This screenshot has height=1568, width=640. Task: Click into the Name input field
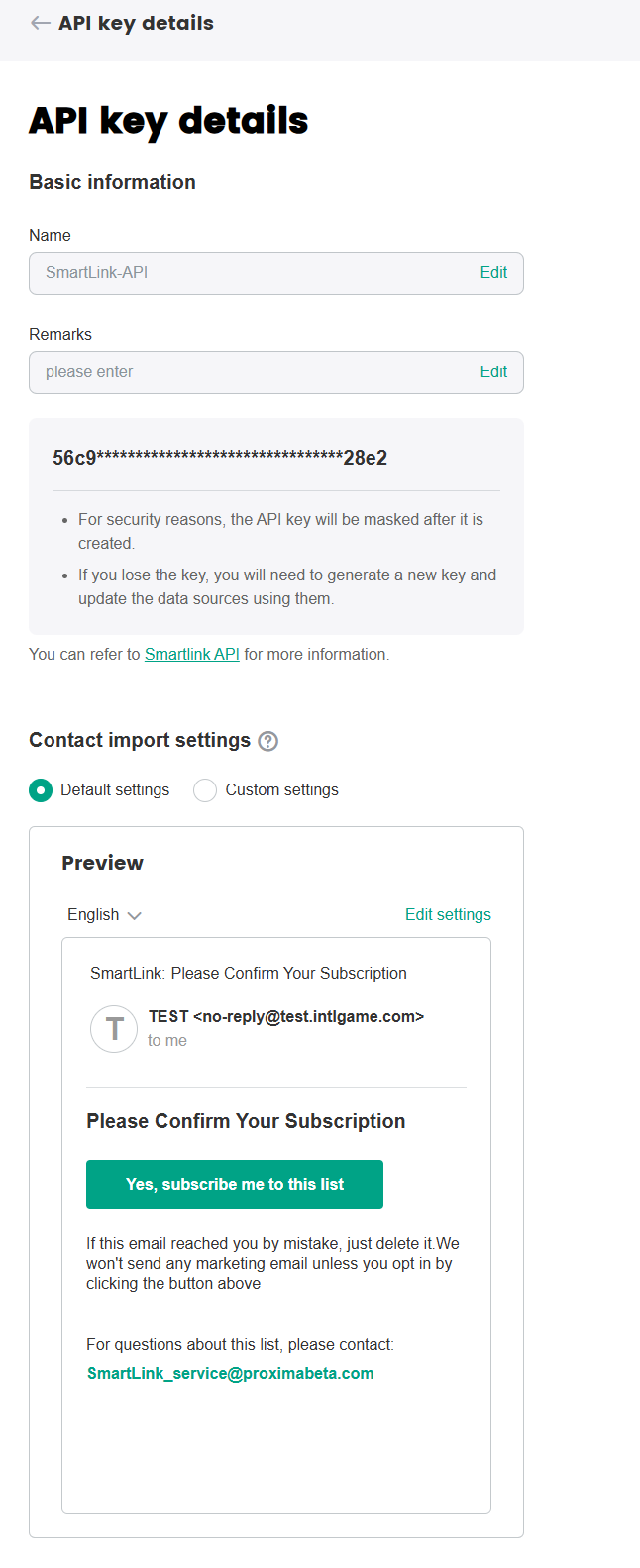276,273
